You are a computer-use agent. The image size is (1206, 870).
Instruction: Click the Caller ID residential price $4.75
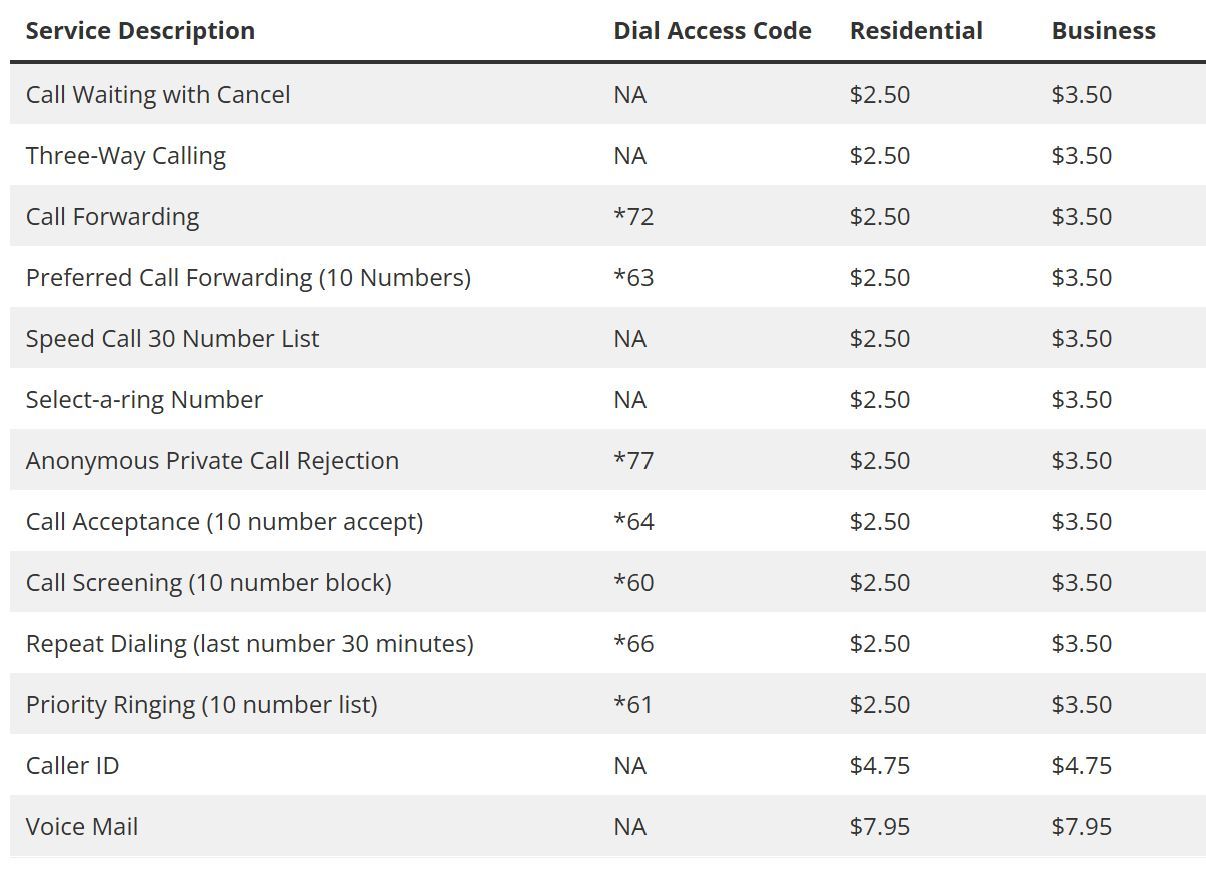(x=880, y=766)
